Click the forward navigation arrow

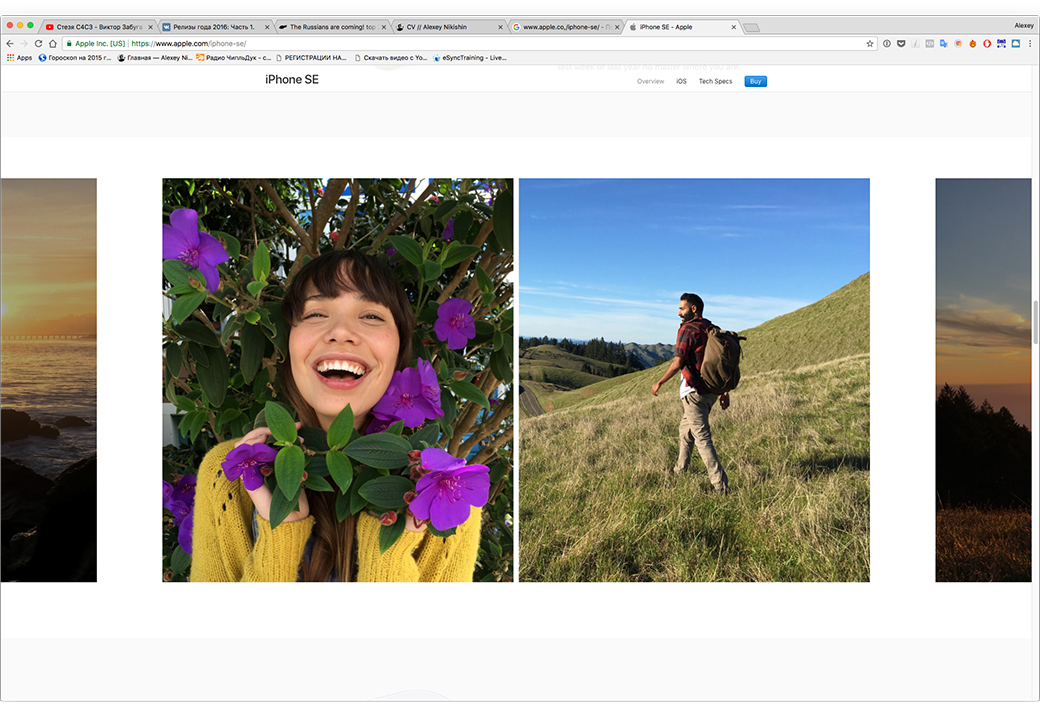(x=24, y=44)
